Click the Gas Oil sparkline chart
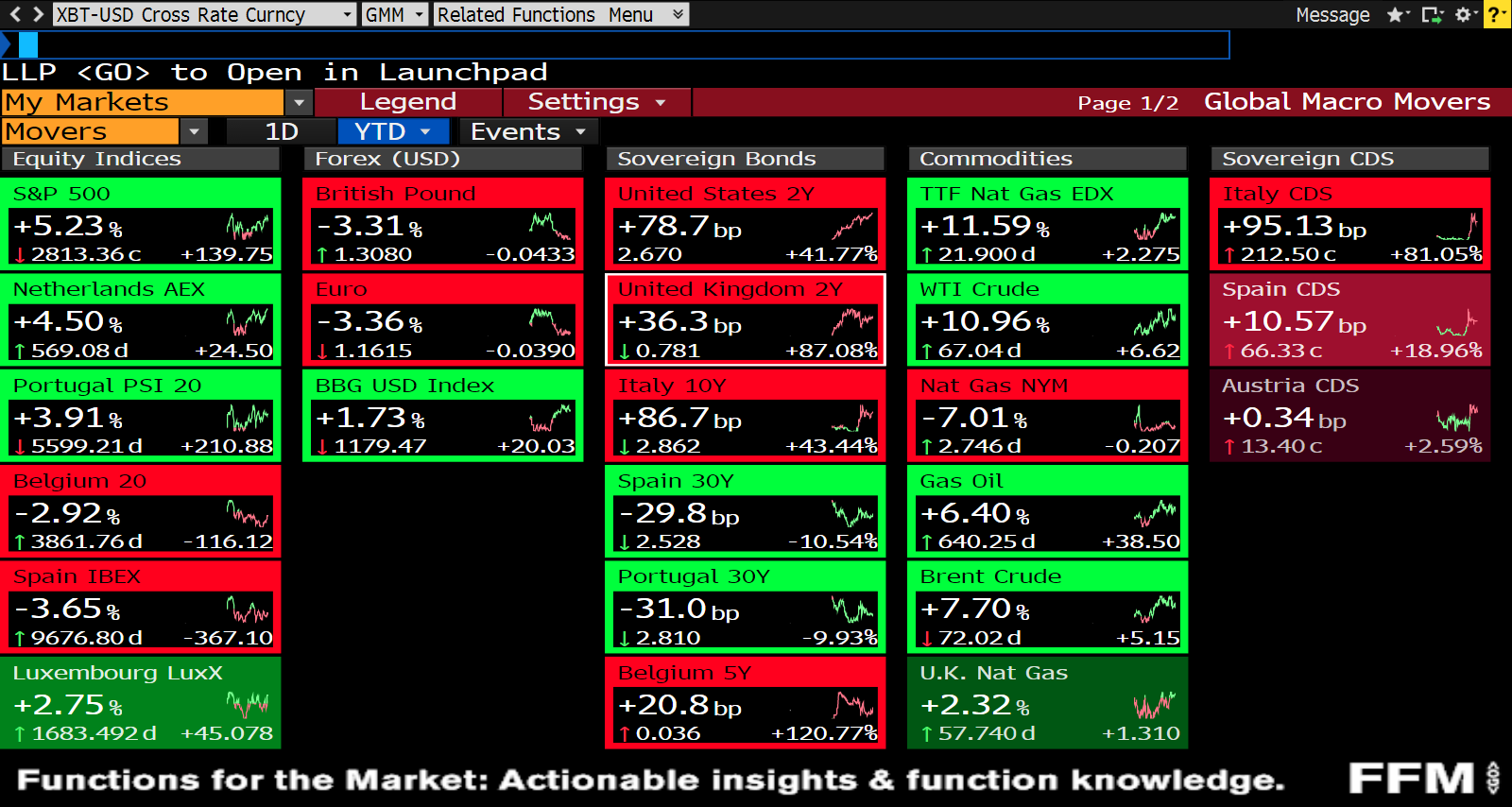 1155,514
